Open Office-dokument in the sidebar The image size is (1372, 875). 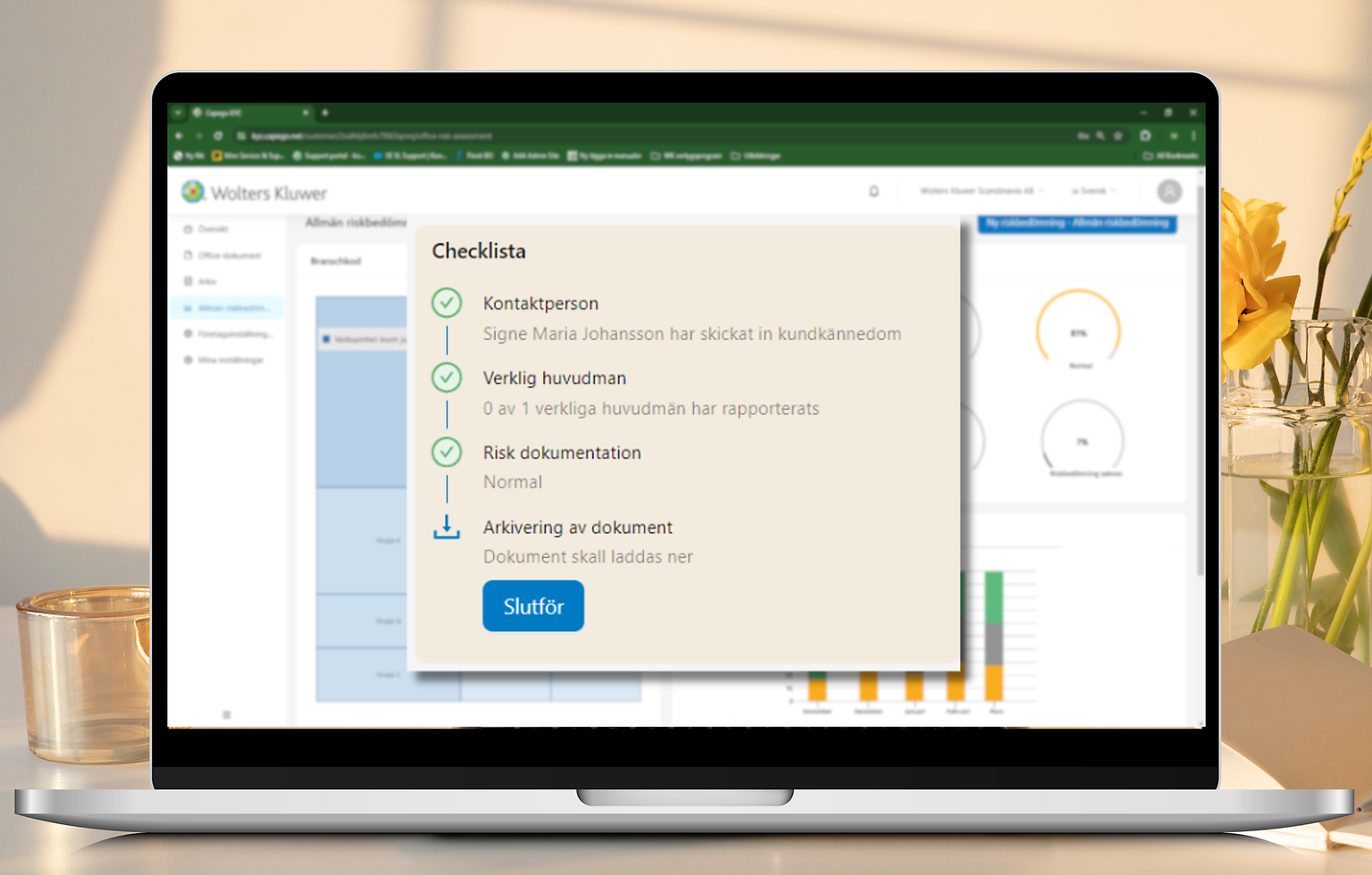(x=229, y=255)
